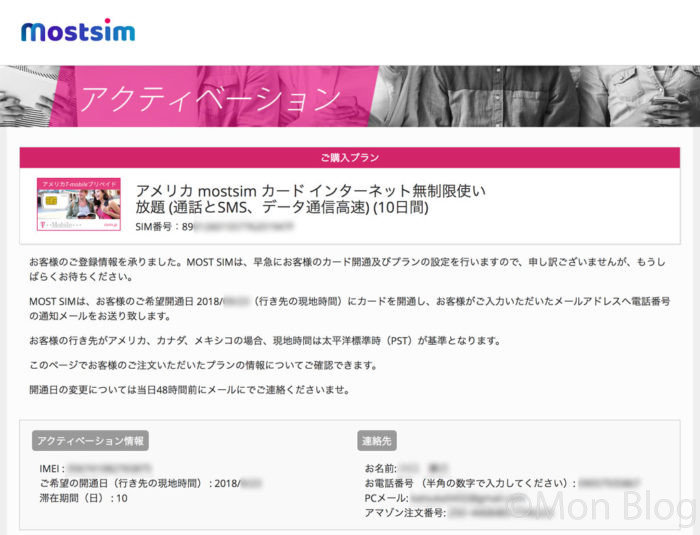Click the お名前 field value
Image resolution: width=700 pixels, height=535 pixels.
424,468
